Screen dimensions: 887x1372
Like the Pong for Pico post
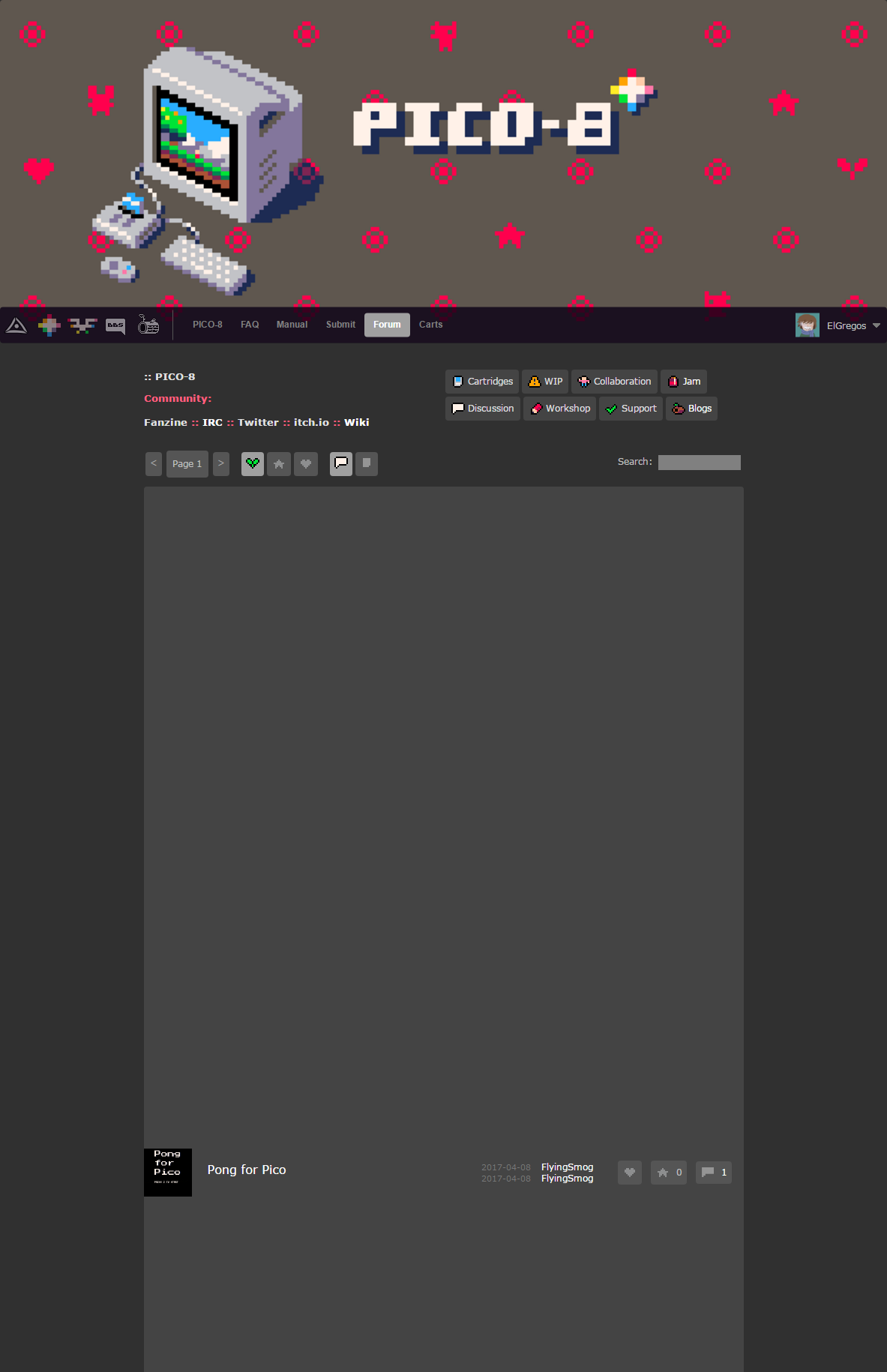[630, 1173]
